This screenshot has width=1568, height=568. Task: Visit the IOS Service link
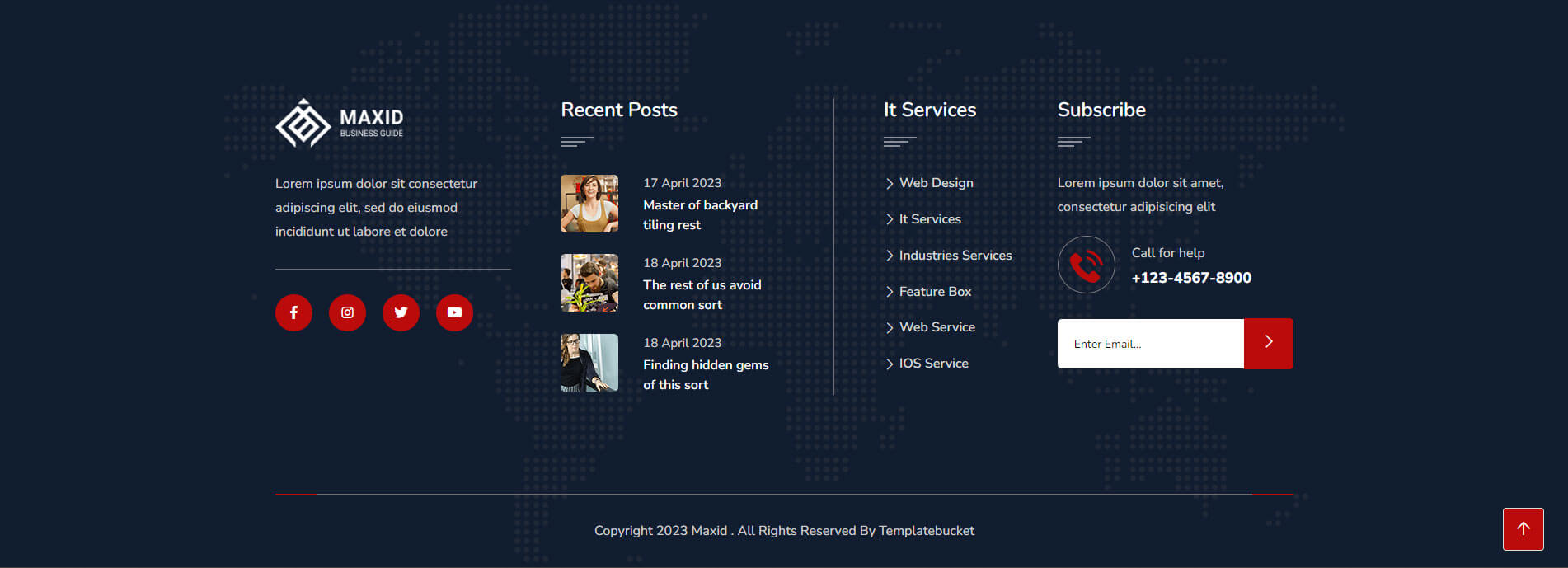point(933,364)
